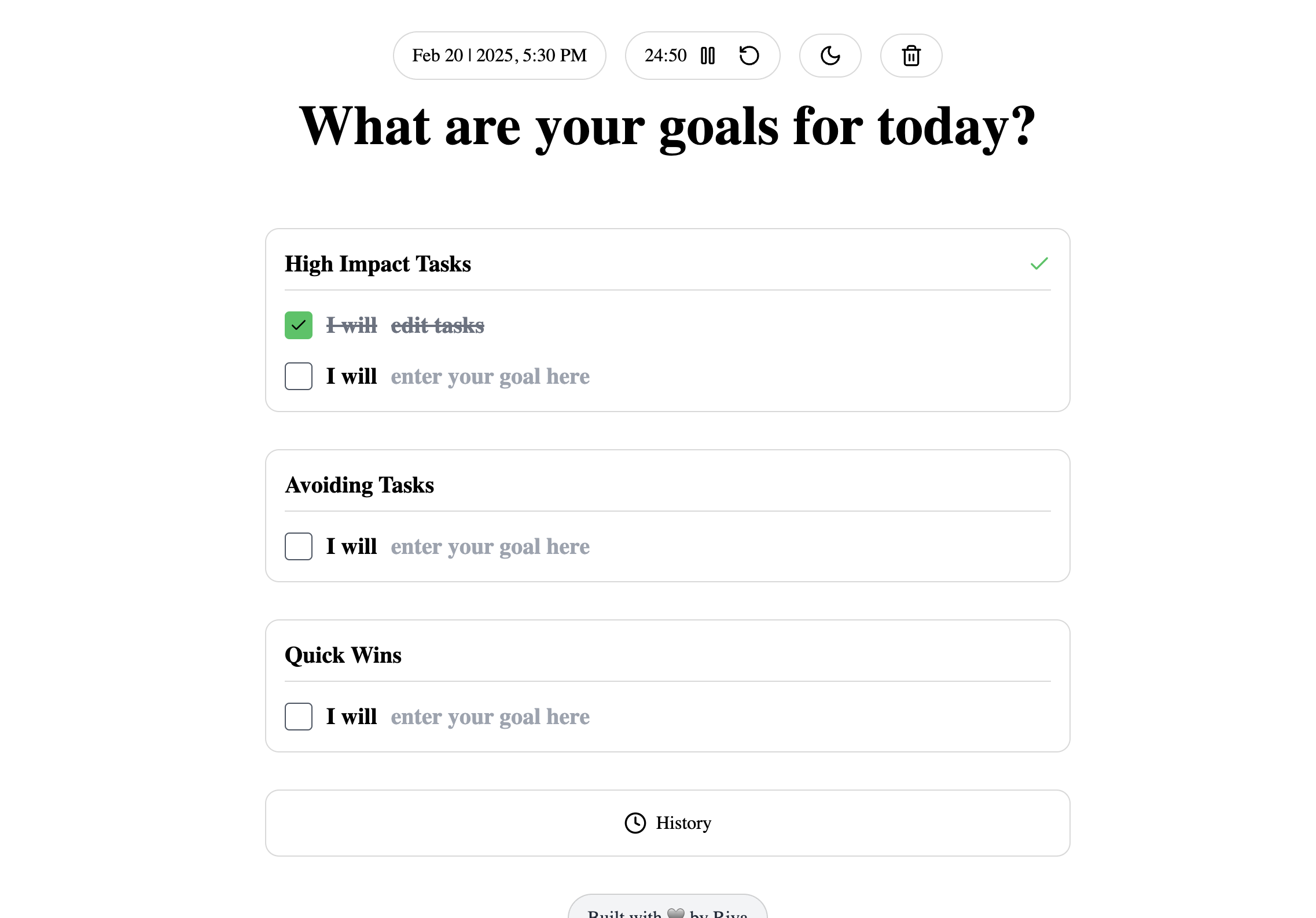Viewport: 1316px width, 918px height.
Task: Edit the struck-through 'edit tasks' text
Action: tap(438, 325)
